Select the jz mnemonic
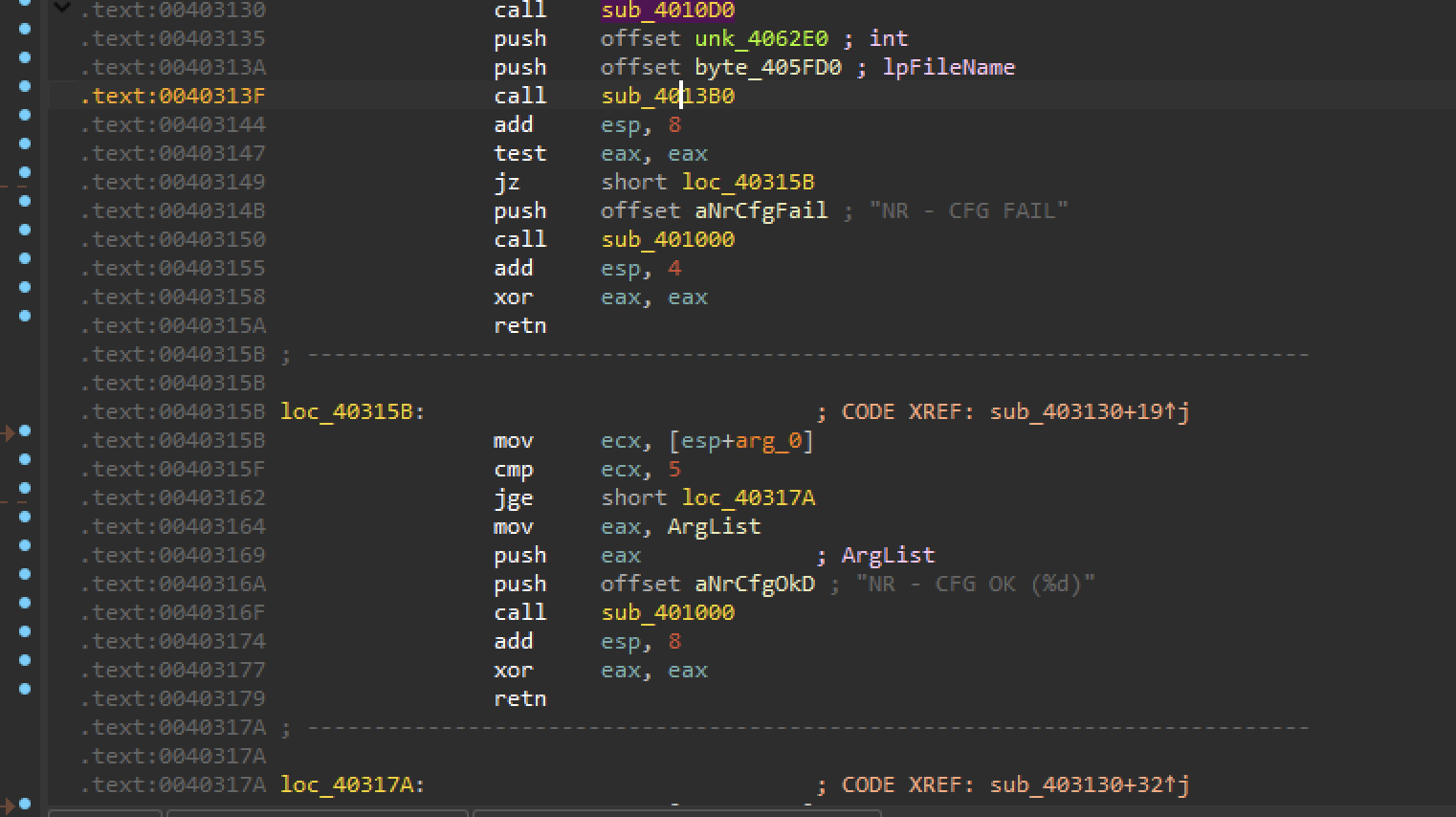The height and width of the screenshot is (817, 1456). [x=507, y=182]
